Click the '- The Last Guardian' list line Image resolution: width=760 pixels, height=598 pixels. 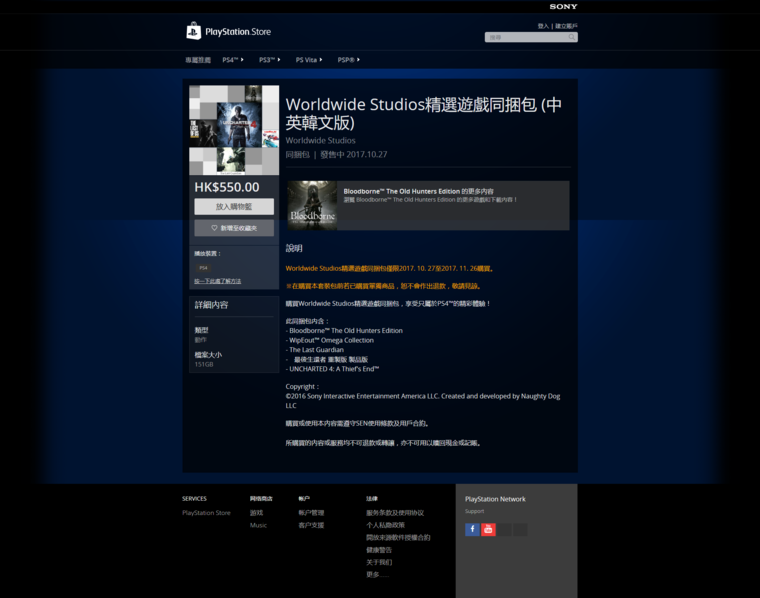coord(315,350)
